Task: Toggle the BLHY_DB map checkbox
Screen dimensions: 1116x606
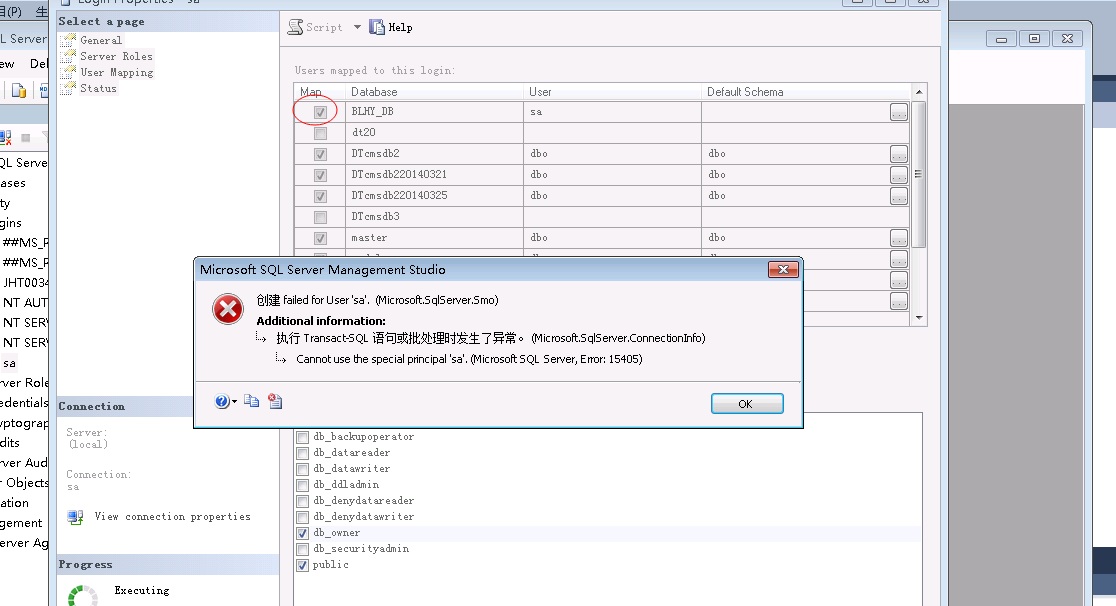Action: [x=320, y=112]
